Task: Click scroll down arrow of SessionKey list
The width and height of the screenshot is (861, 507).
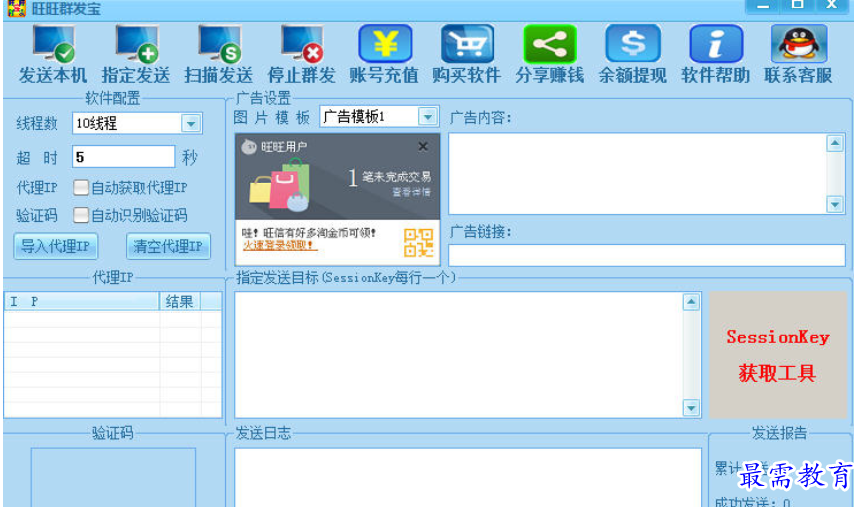Action: tap(691, 408)
